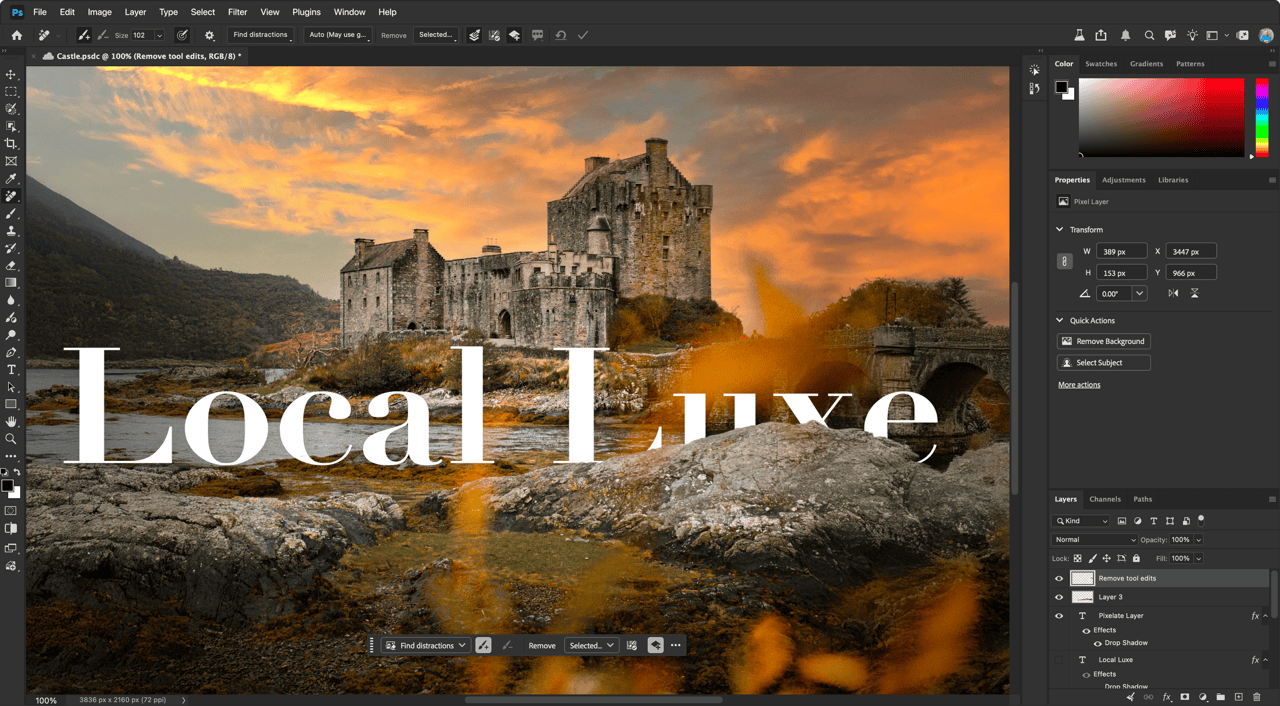Click the rotation angle field

[1115, 294]
